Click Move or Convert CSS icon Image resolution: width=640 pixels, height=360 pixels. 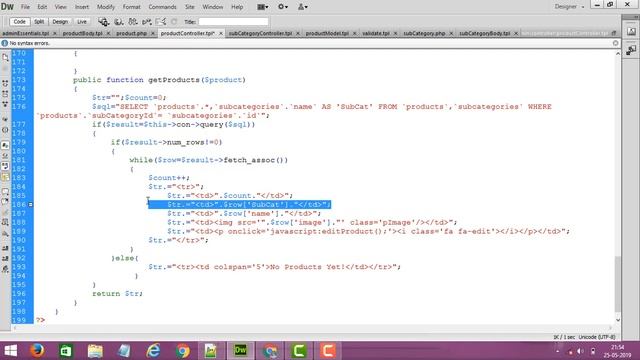(x=5, y=234)
